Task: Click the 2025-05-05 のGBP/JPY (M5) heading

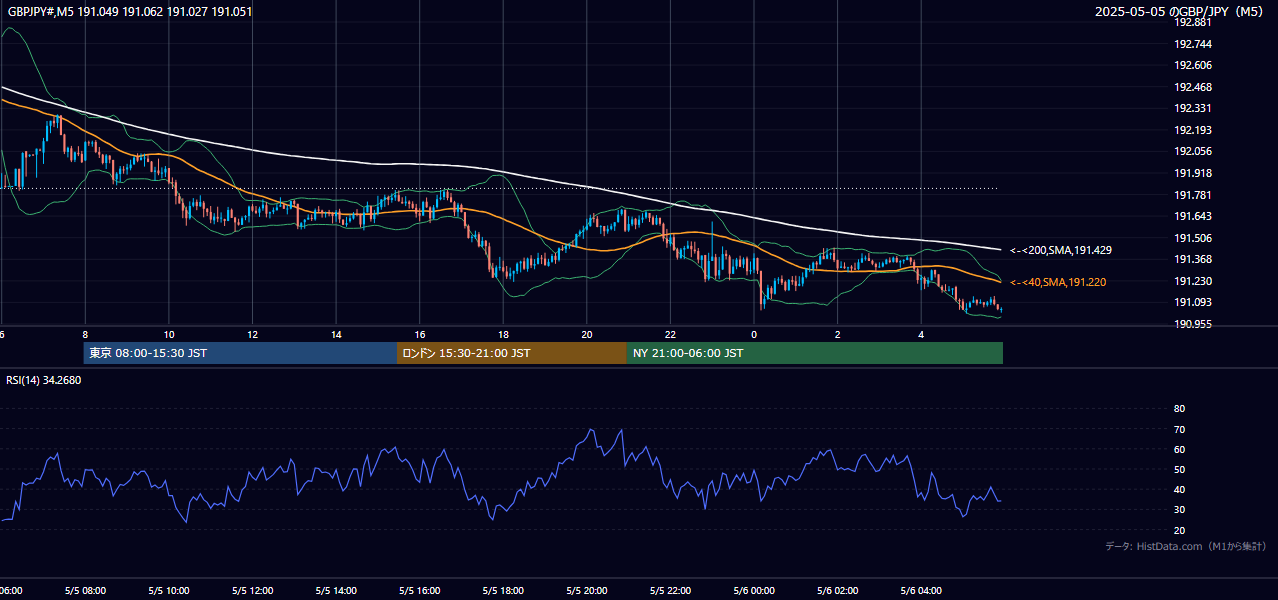Action: (1180, 12)
